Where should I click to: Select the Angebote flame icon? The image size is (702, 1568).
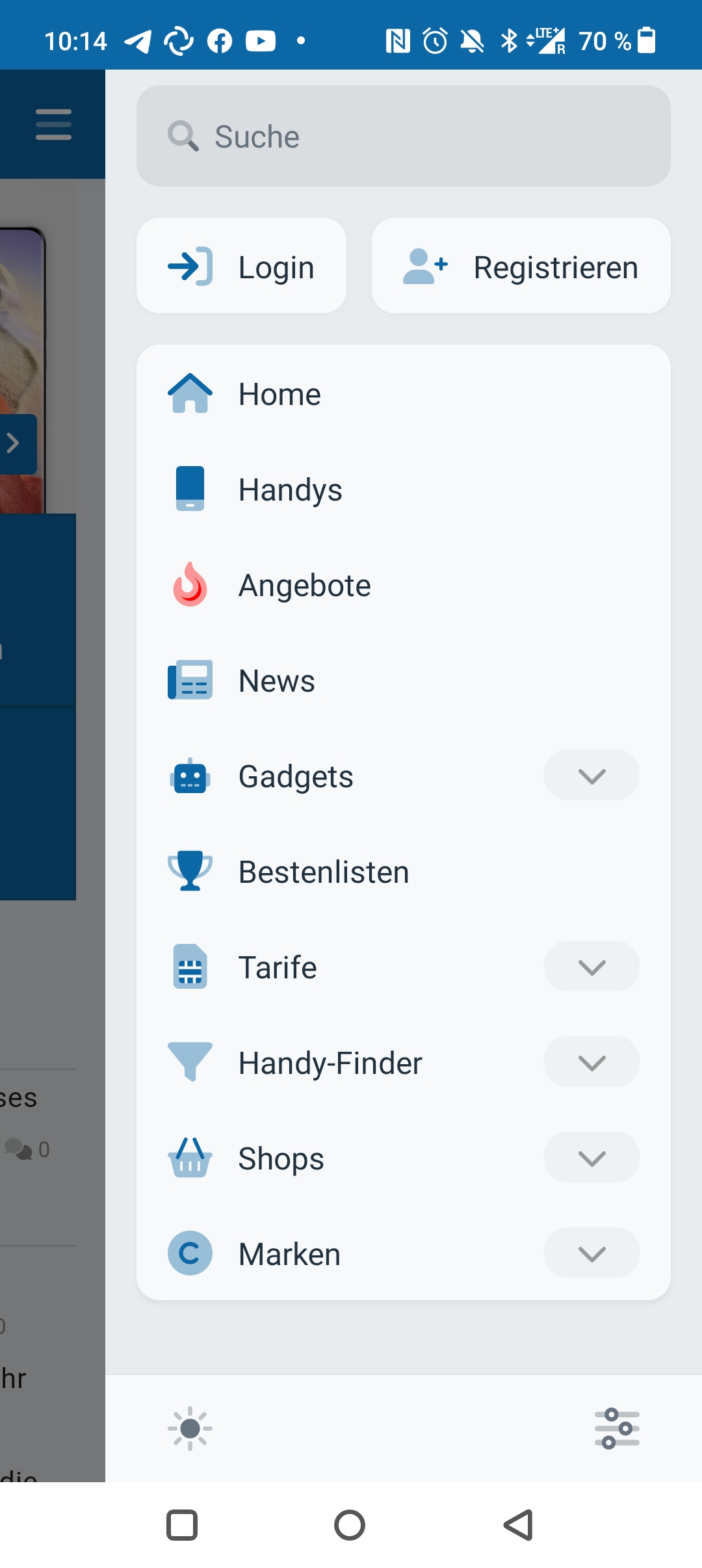point(190,584)
